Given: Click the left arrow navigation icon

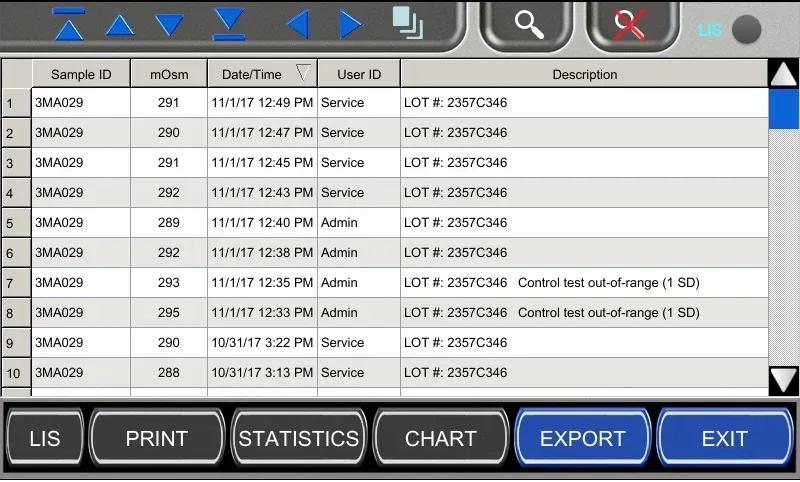Looking at the screenshot, I should [x=297, y=24].
